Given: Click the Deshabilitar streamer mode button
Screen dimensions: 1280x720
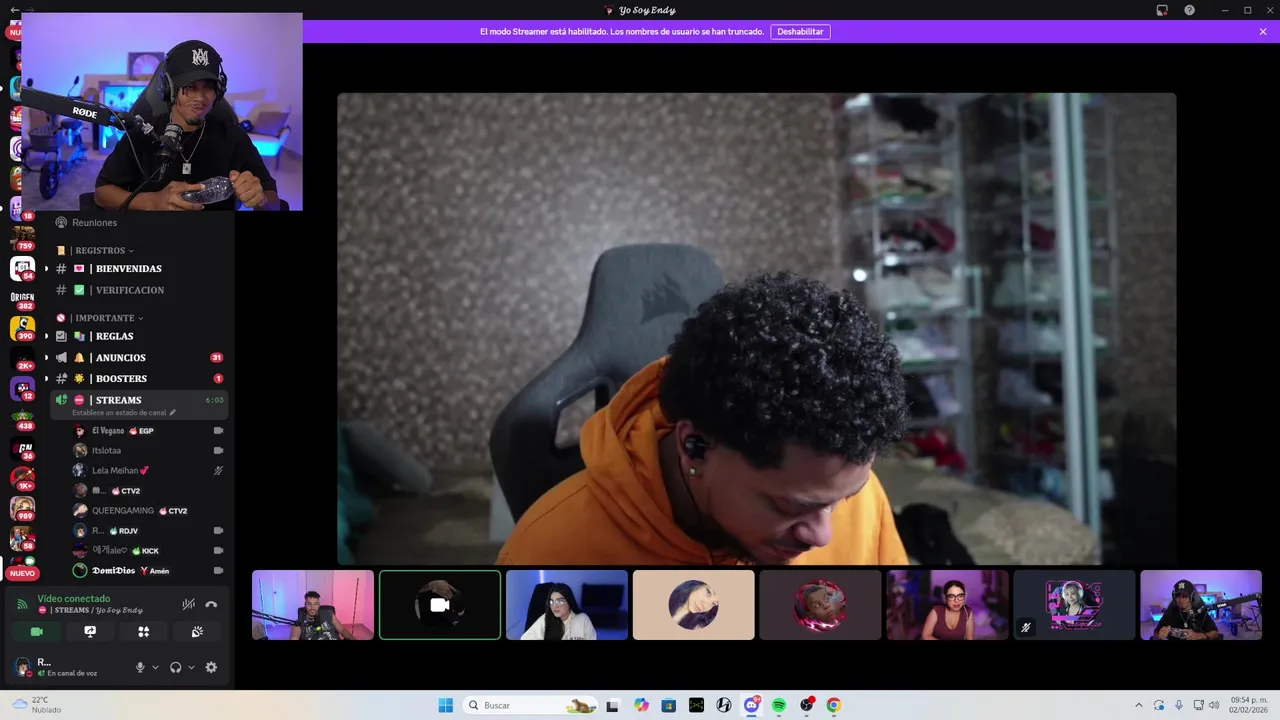Looking at the screenshot, I should tap(800, 31).
